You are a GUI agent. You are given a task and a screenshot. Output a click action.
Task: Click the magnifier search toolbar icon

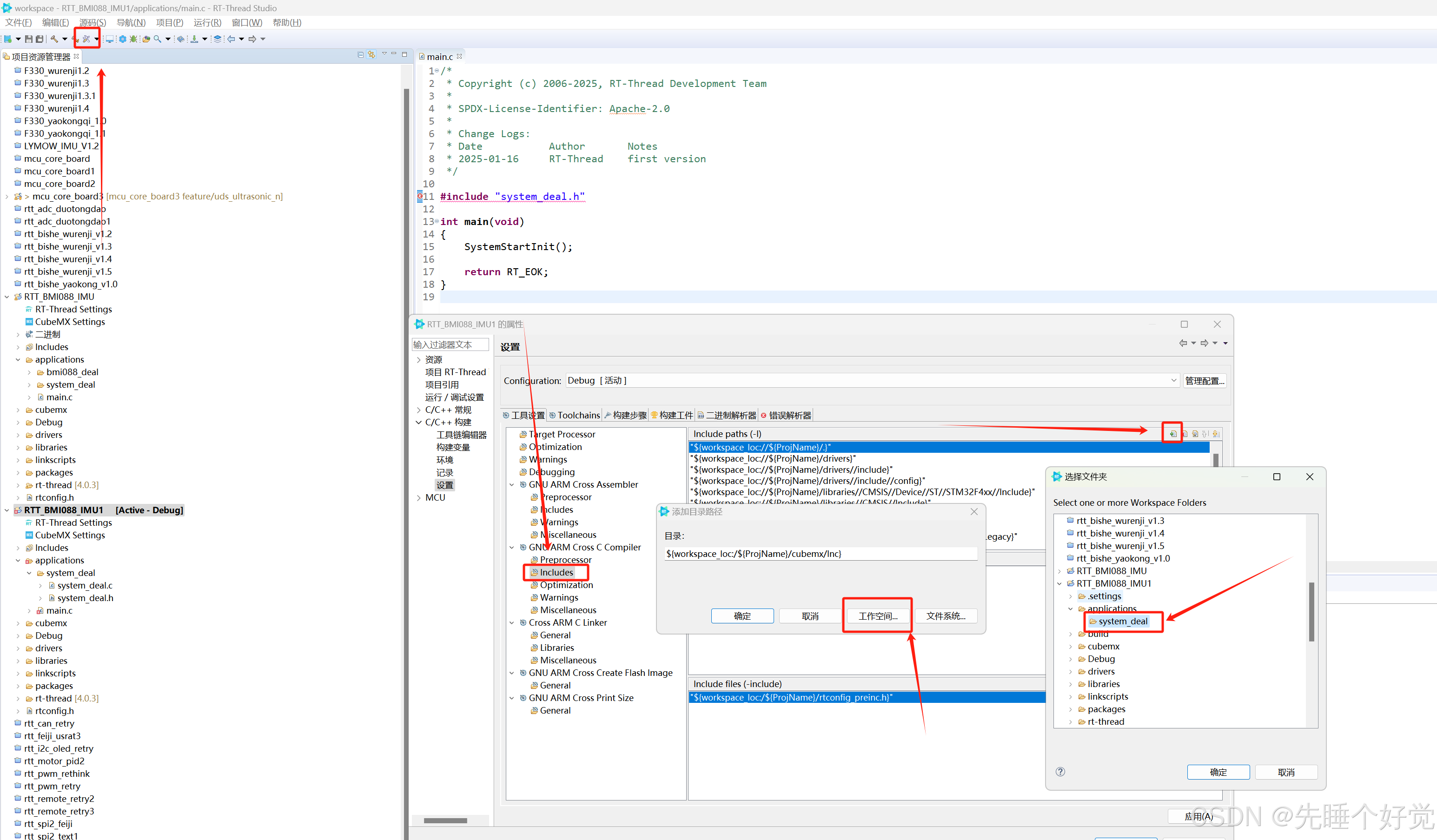point(158,39)
